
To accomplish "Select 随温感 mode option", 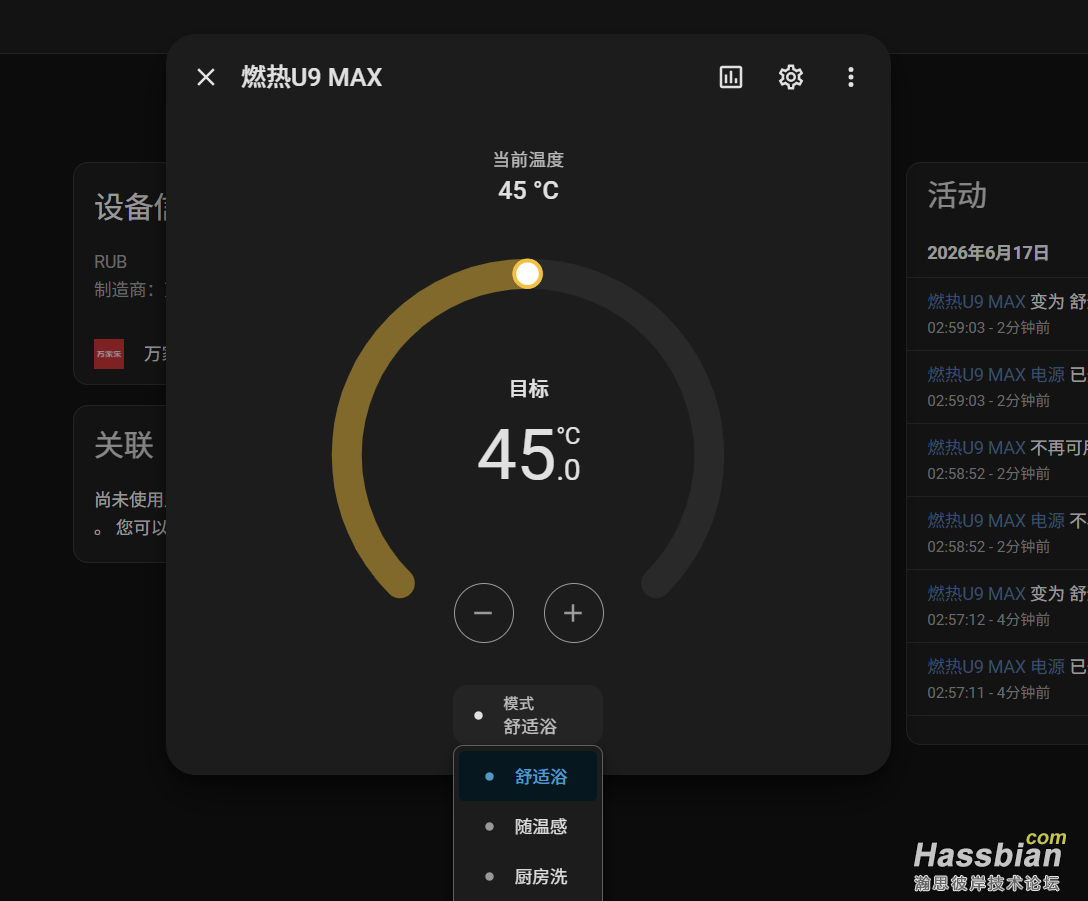I will pos(527,826).
